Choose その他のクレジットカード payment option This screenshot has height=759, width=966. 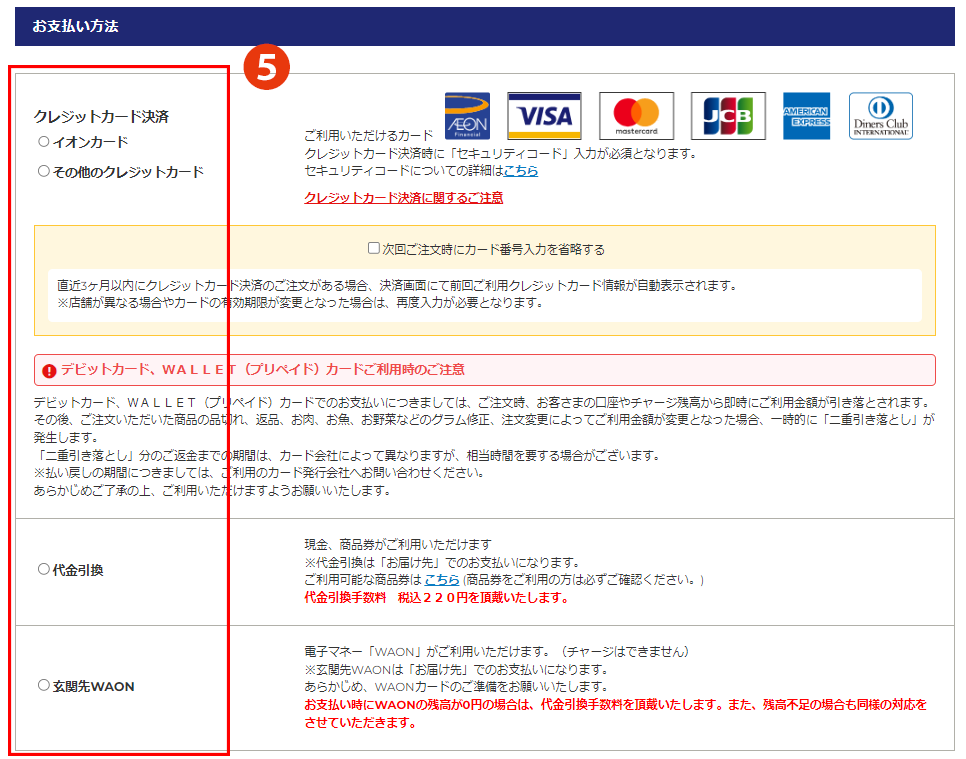44,171
